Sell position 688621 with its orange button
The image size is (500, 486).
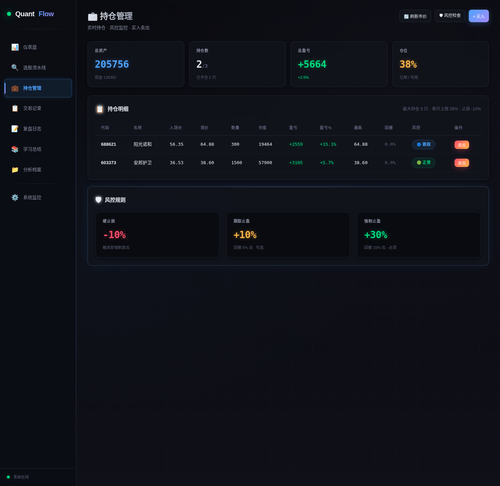[462, 145]
